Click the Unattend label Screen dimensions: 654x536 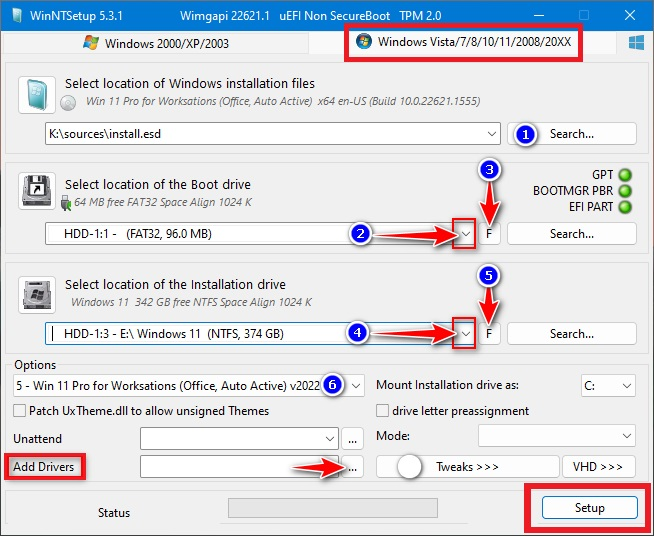pos(38,439)
